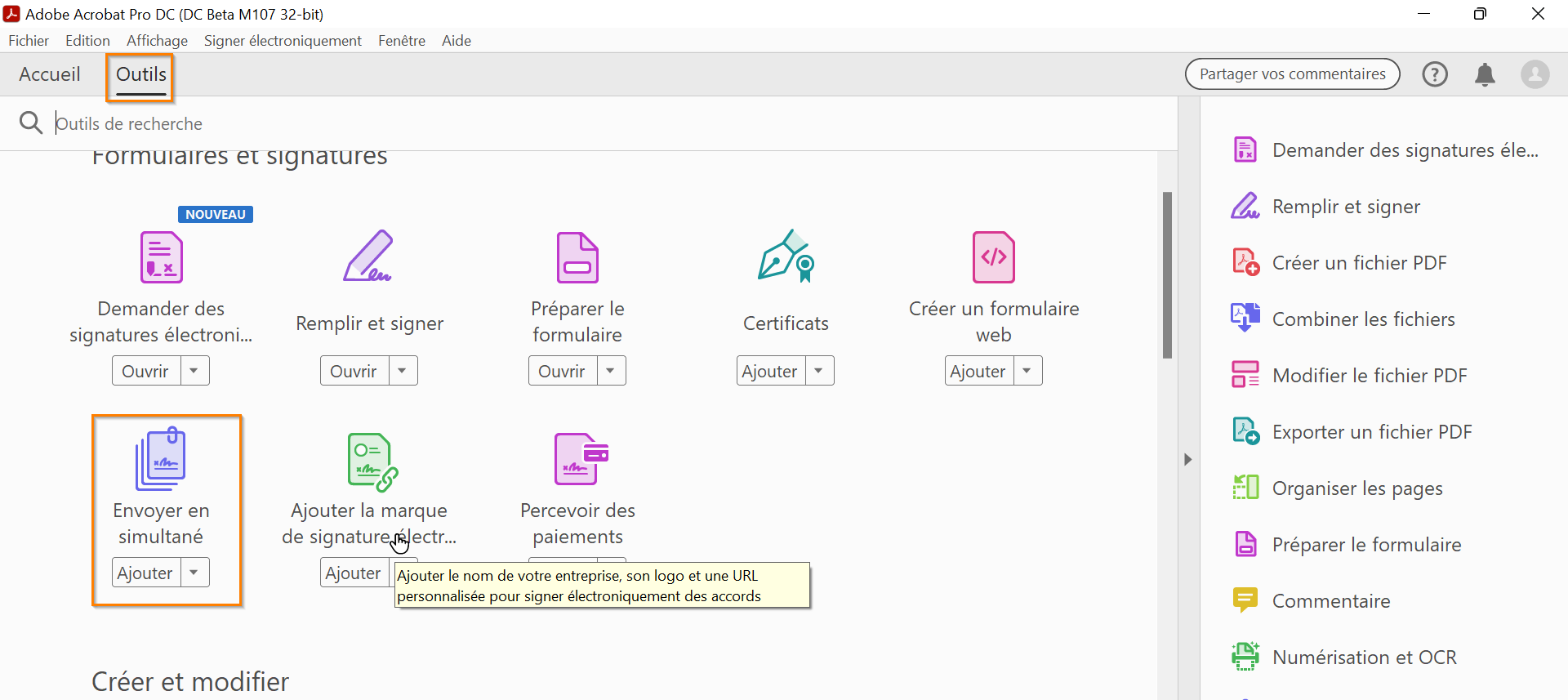Expand dropdown arrow for Demander des signatures
Screen dimensions: 1568x700
click(194, 371)
